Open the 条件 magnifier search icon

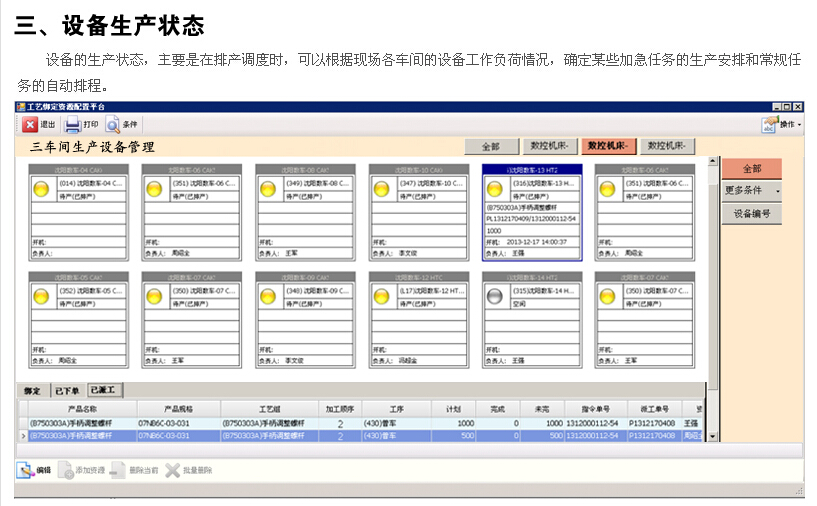pyautogui.click(x=112, y=125)
